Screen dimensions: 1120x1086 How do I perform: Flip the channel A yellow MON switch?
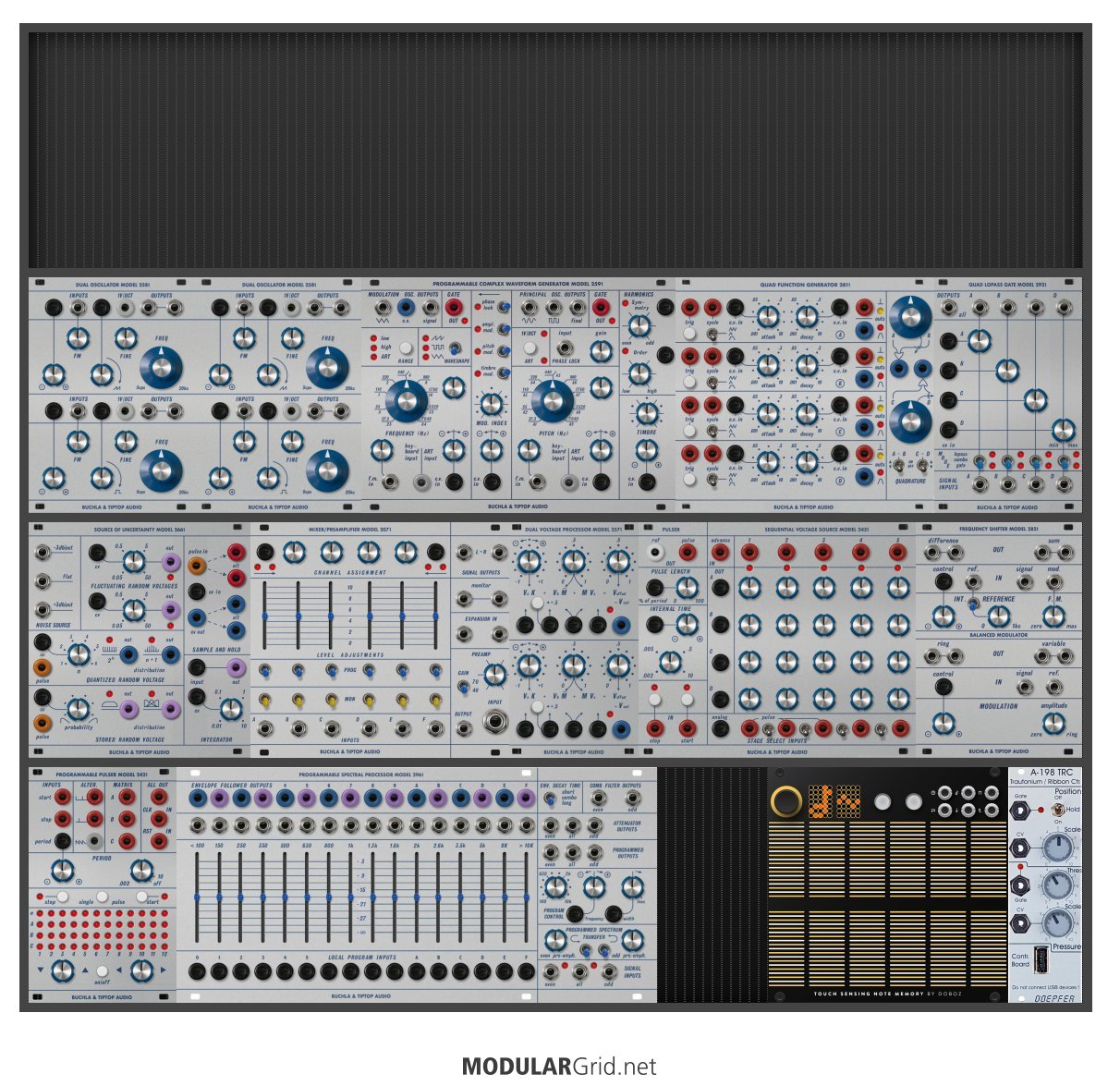[x=264, y=700]
